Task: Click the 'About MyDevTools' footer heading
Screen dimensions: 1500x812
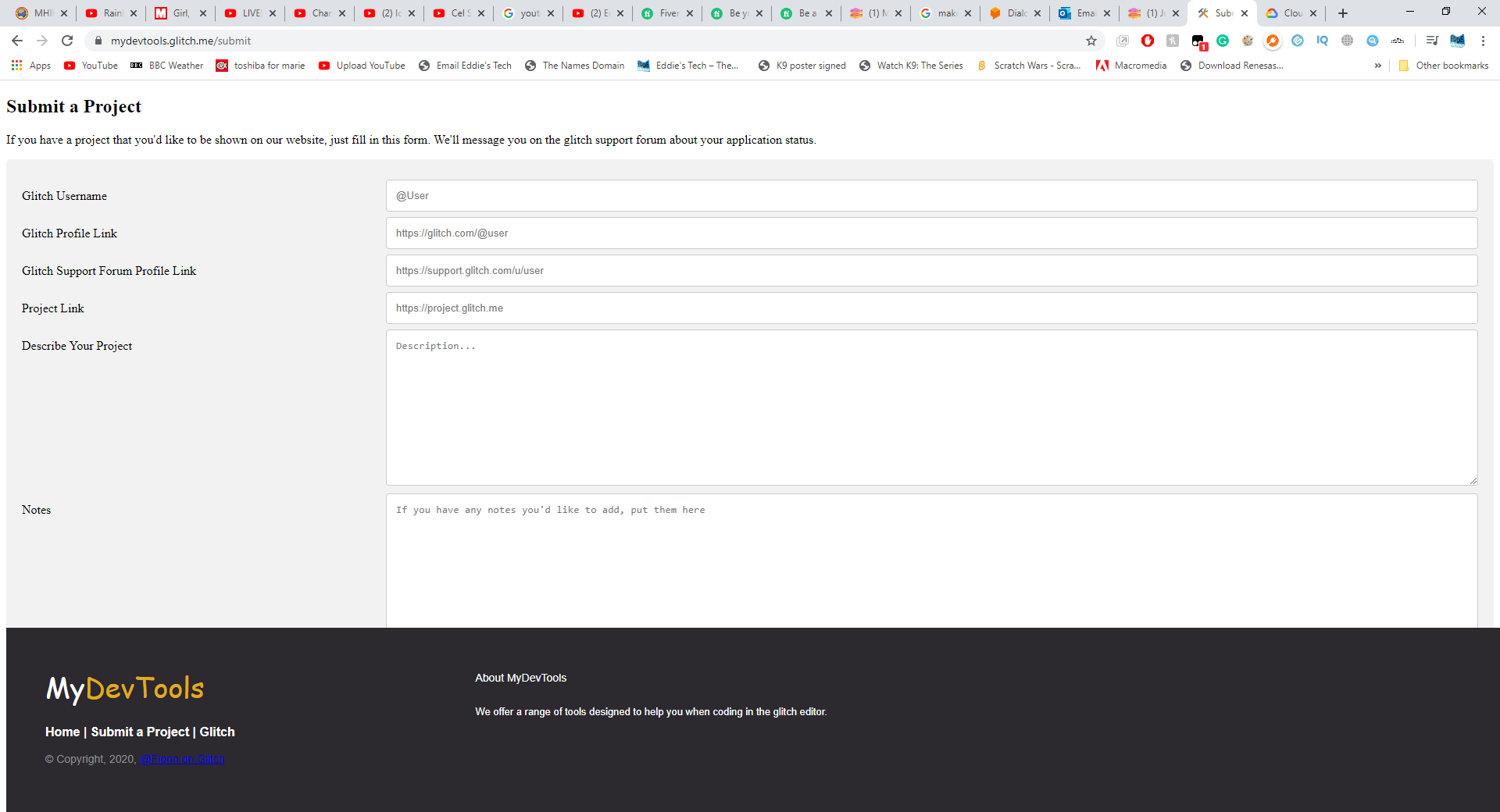Action: (x=521, y=678)
